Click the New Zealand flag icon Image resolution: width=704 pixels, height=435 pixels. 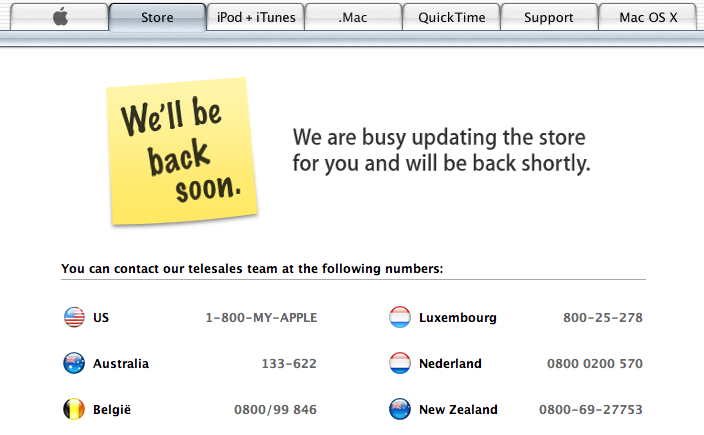pos(400,409)
